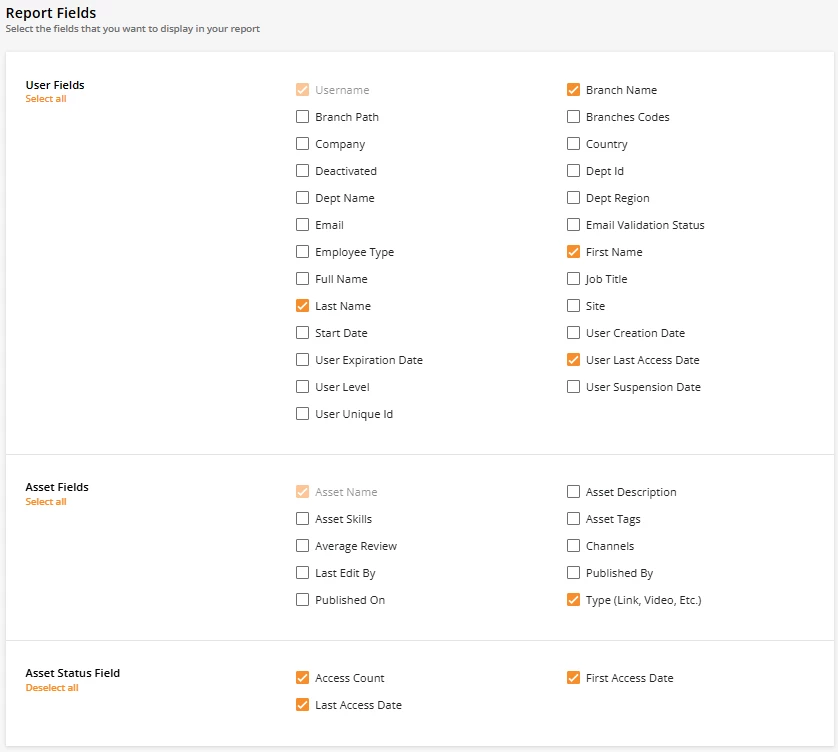Check the Email Validation Status field

[574, 225]
